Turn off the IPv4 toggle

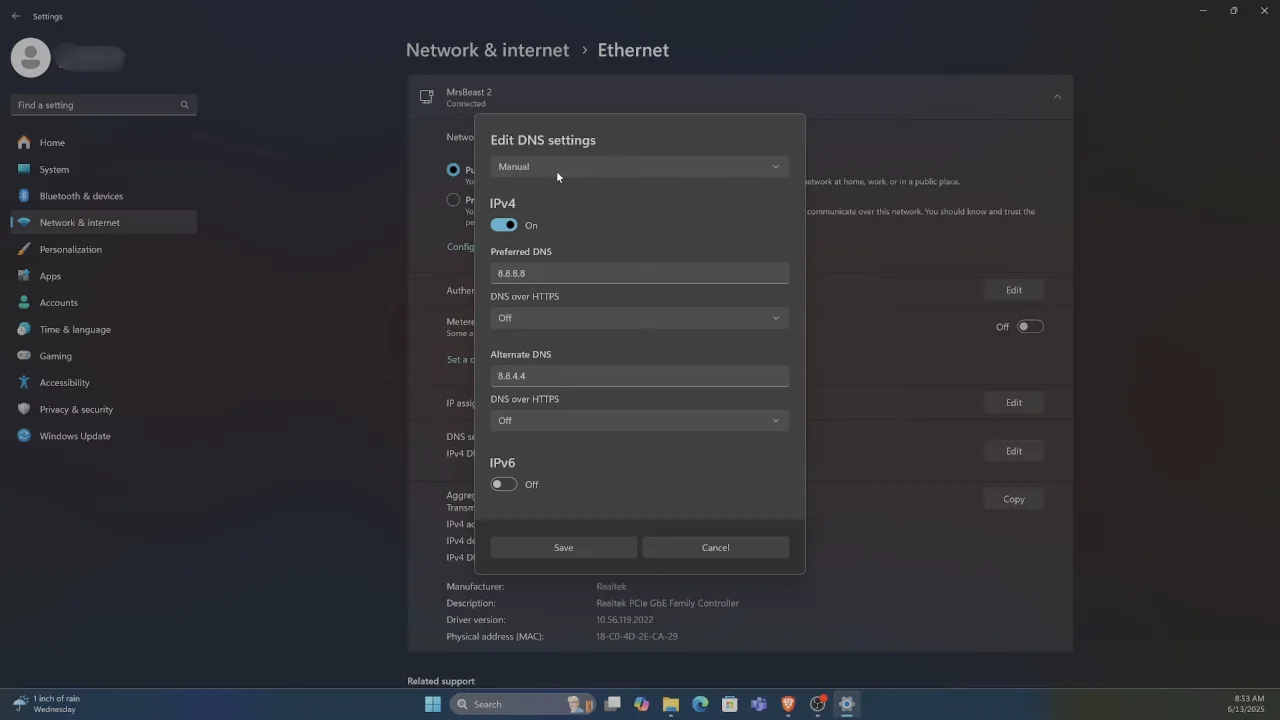click(503, 225)
